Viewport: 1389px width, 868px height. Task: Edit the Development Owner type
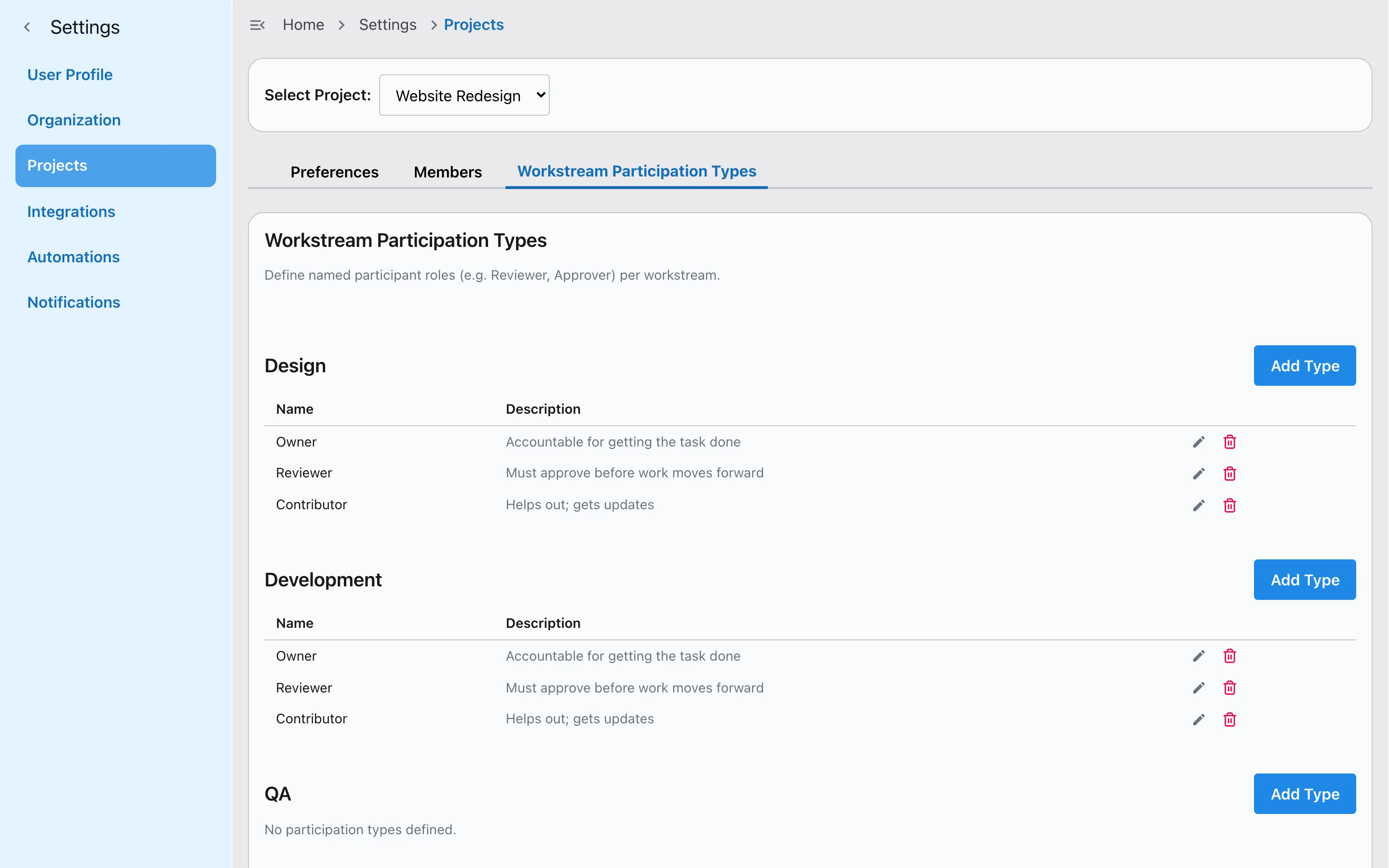click(1198, 656)
